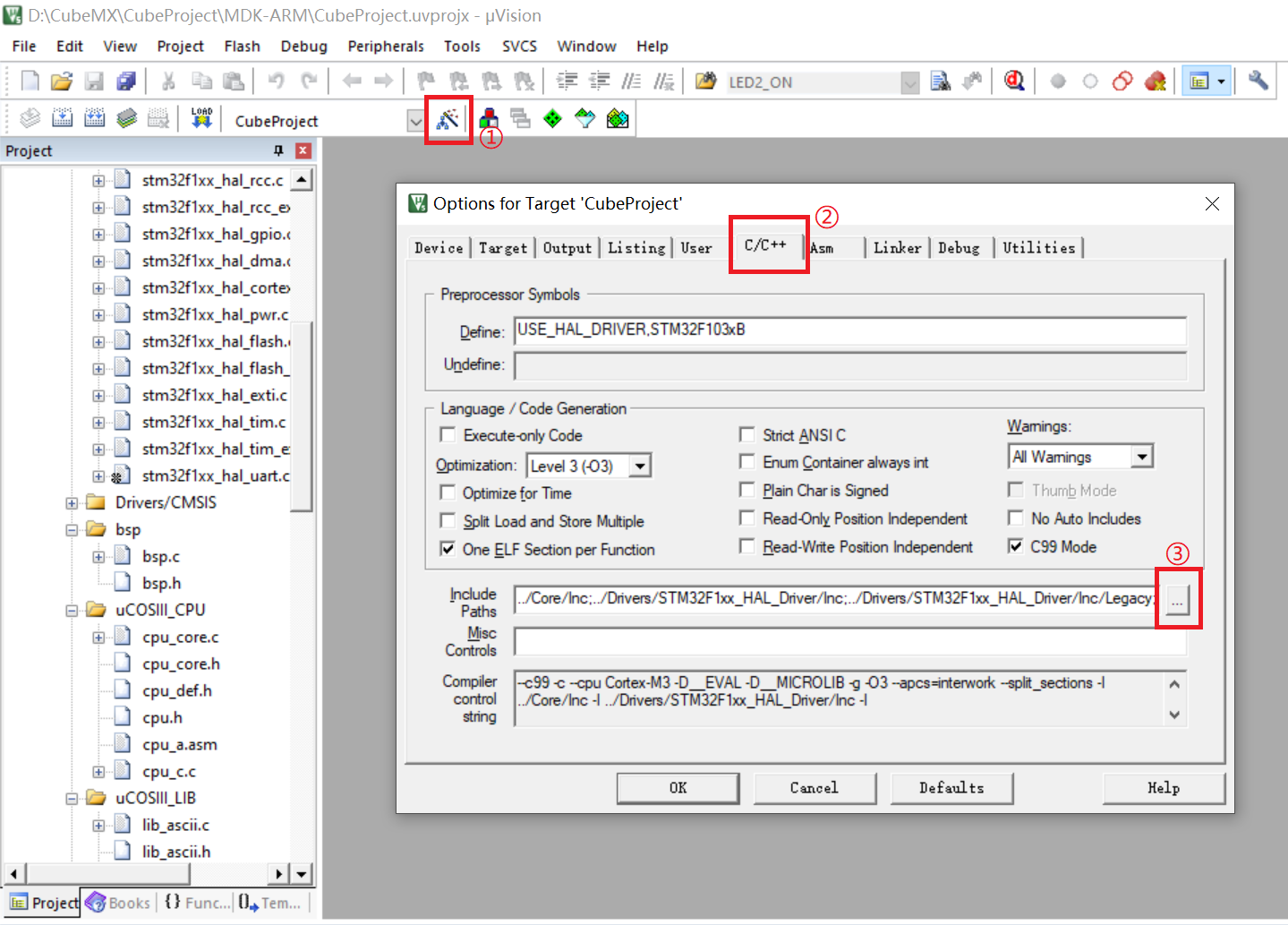This screenshot has height=925, width=1288.
Task: Click project tree vertical scrollbar
Action: (302, 415)
